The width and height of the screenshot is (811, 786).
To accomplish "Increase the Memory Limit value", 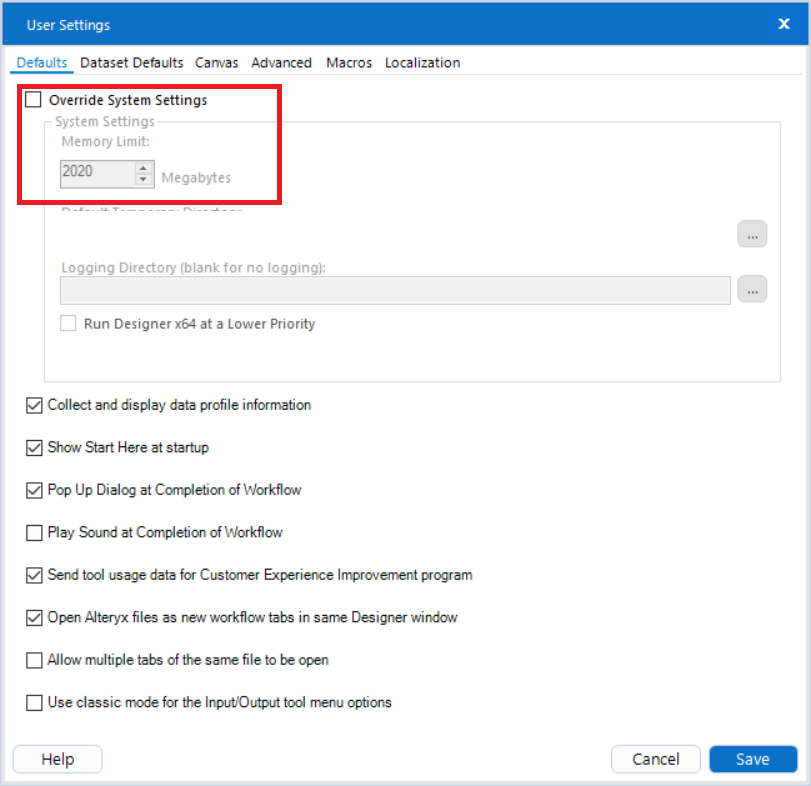I will click(142, 168).
